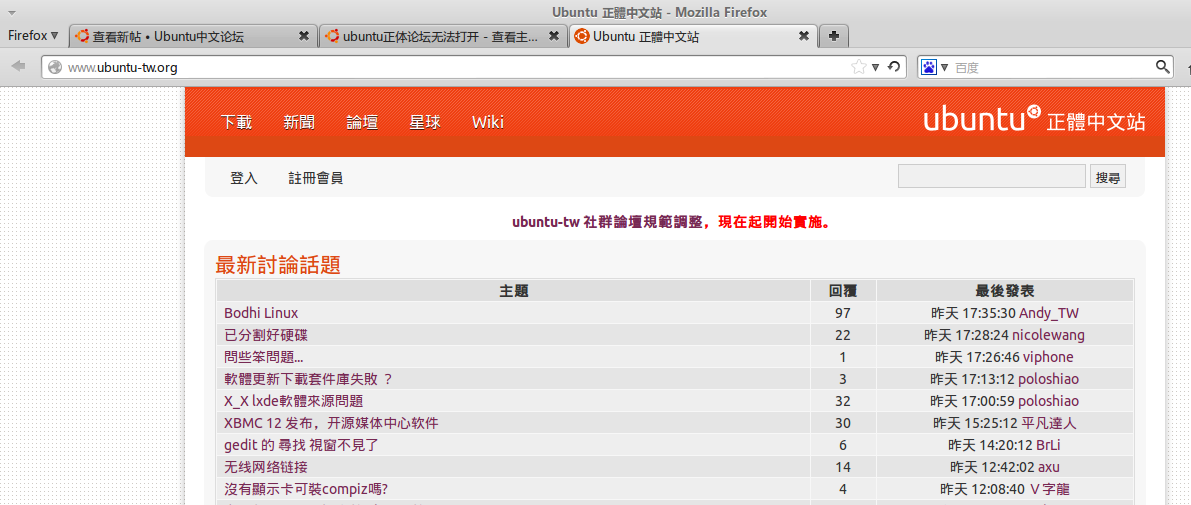This screenshot has width=1191, height=505.
Task: Close the Ubuntu中文论坛 tab
Action: click(x=304, y=36)
